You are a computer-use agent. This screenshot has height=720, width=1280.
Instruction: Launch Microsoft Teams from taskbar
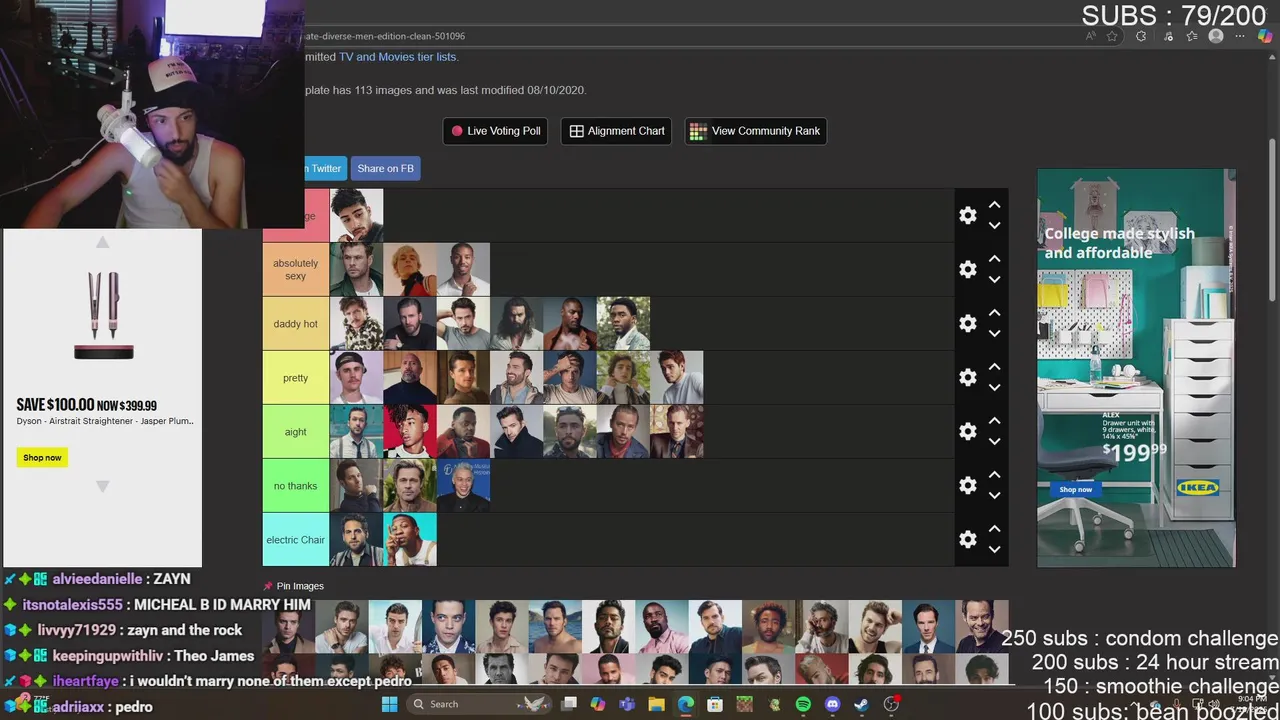[x=627, y=704]
